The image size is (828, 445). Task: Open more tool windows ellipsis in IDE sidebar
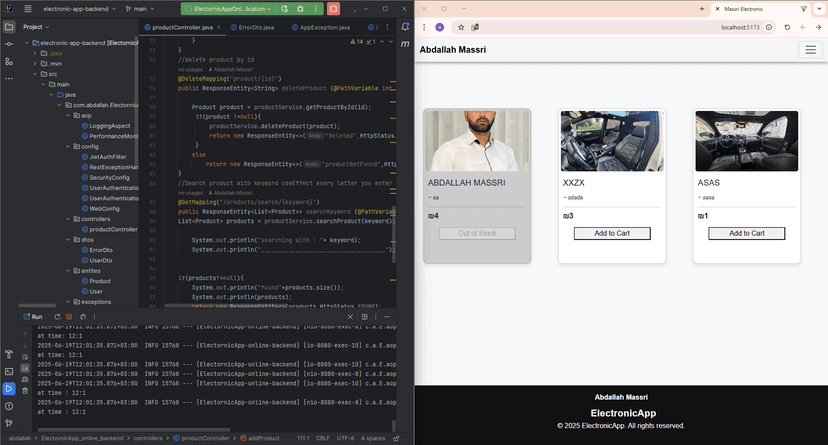tap(9, 78)
